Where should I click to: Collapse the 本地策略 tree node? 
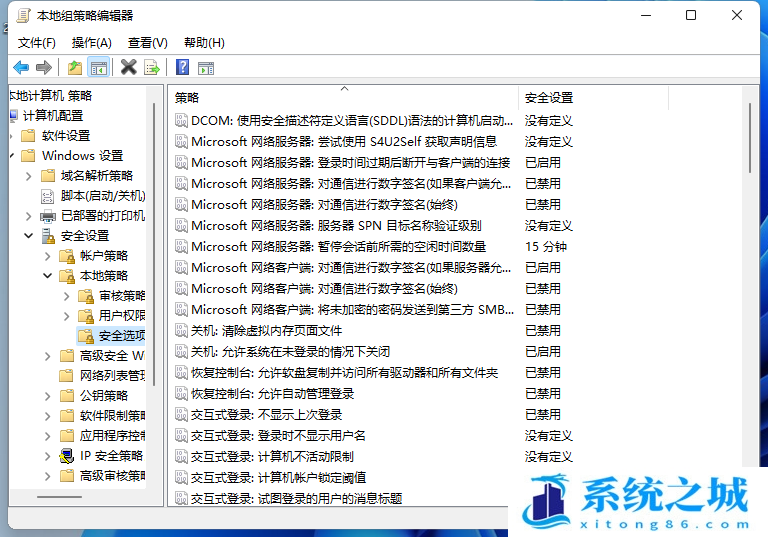(x=48, y=276)
